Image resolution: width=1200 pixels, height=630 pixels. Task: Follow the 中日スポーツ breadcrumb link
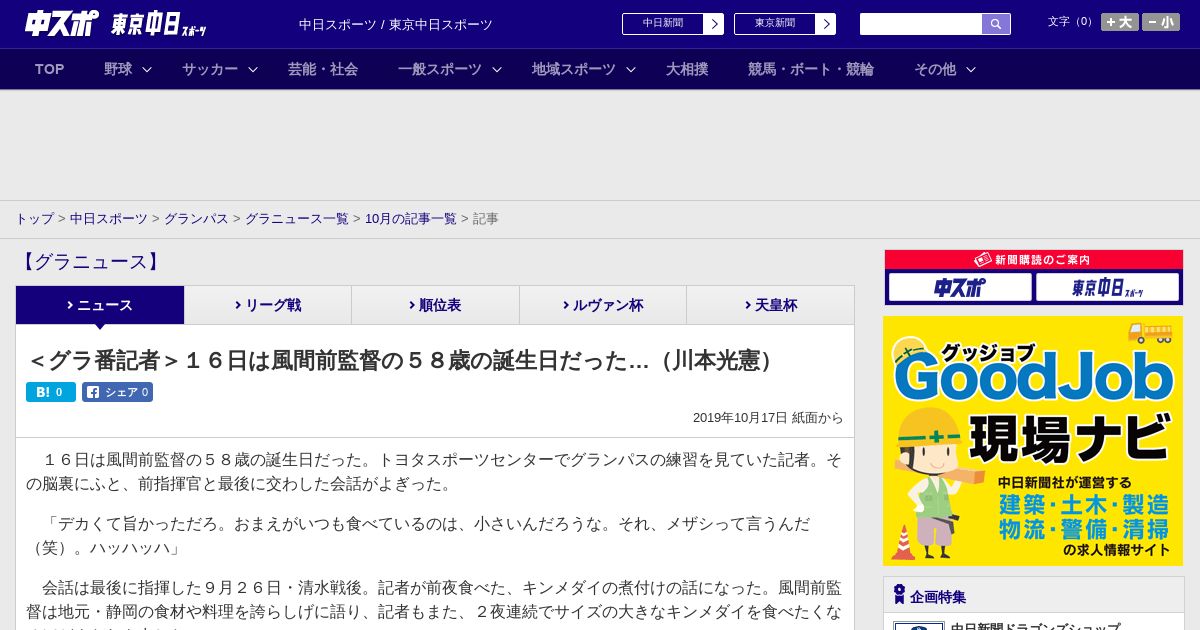[109, 219]
